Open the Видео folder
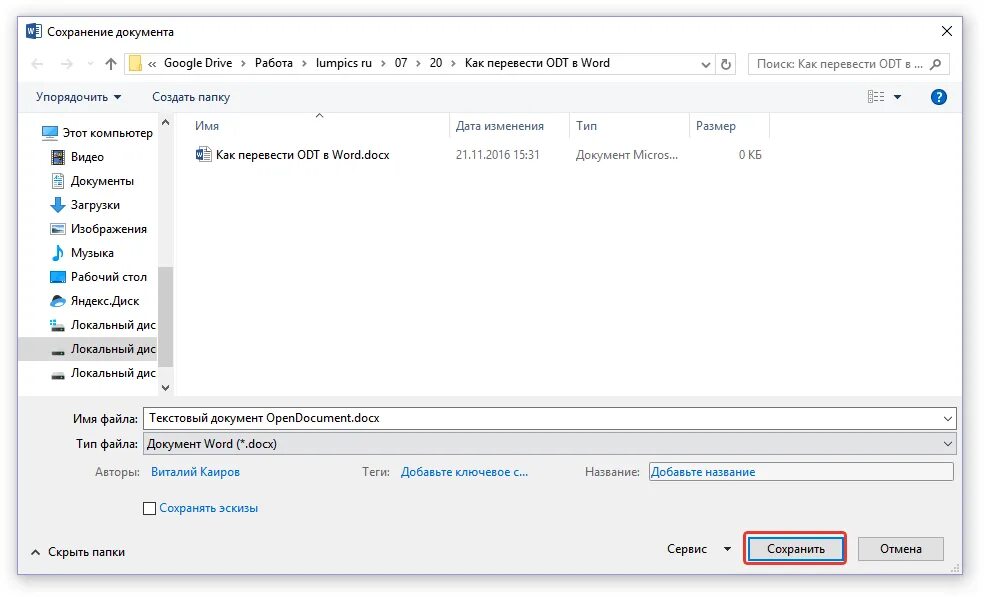 click(x=77, y=157)
